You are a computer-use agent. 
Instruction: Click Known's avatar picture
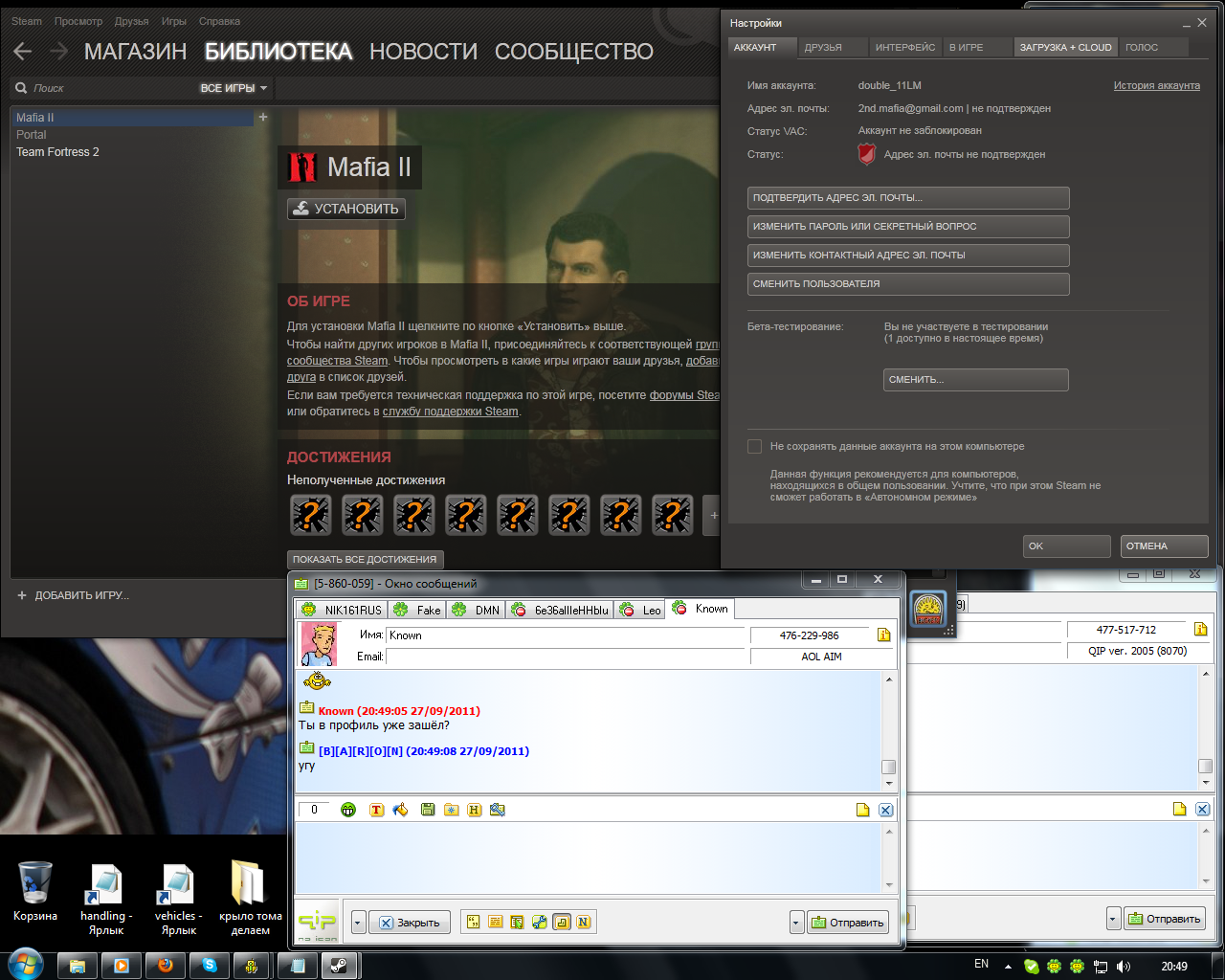319,644
